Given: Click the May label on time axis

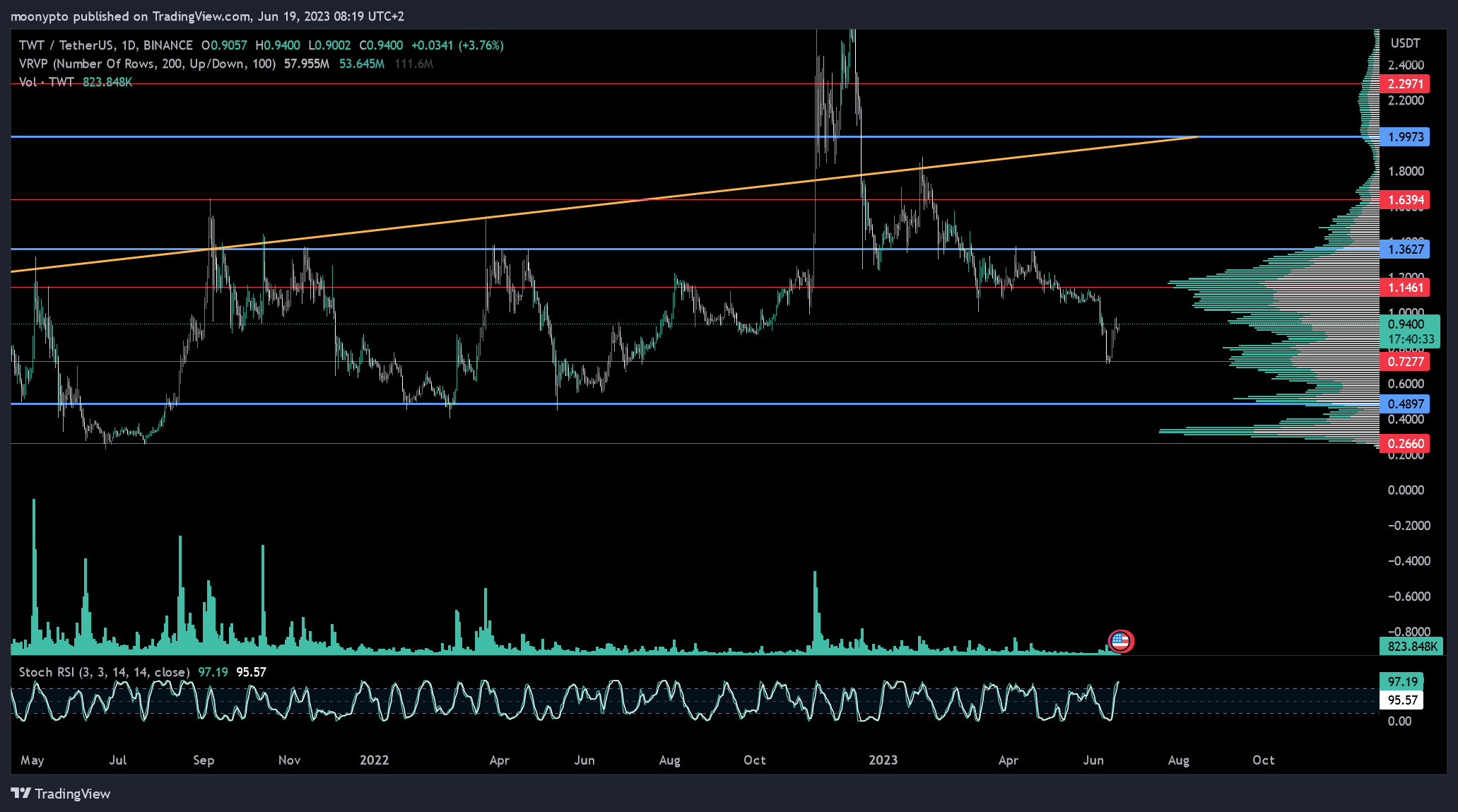Looking at the screenshot, I should [x=33, y=760].
